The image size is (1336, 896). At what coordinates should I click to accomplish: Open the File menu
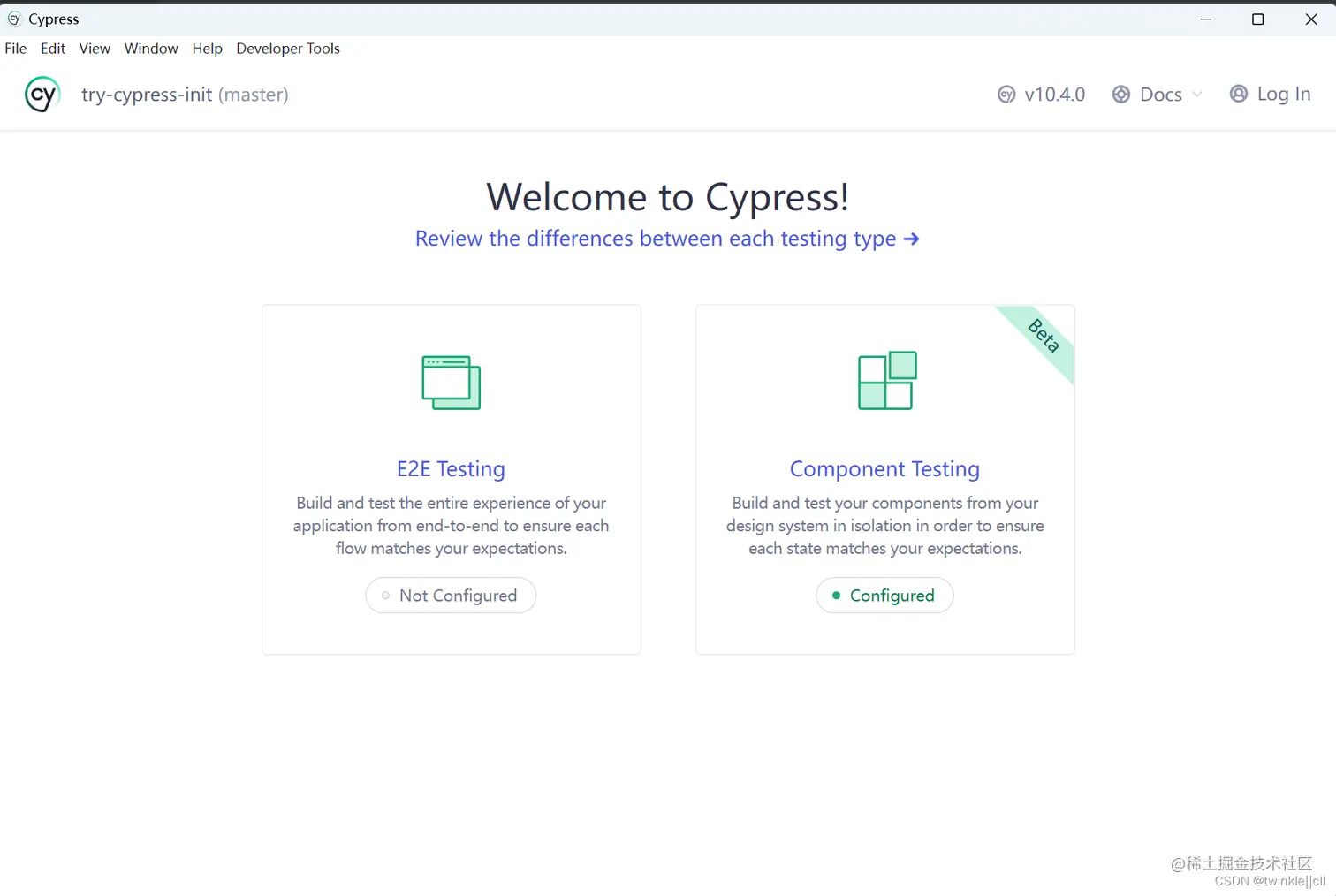click(16, 49)
